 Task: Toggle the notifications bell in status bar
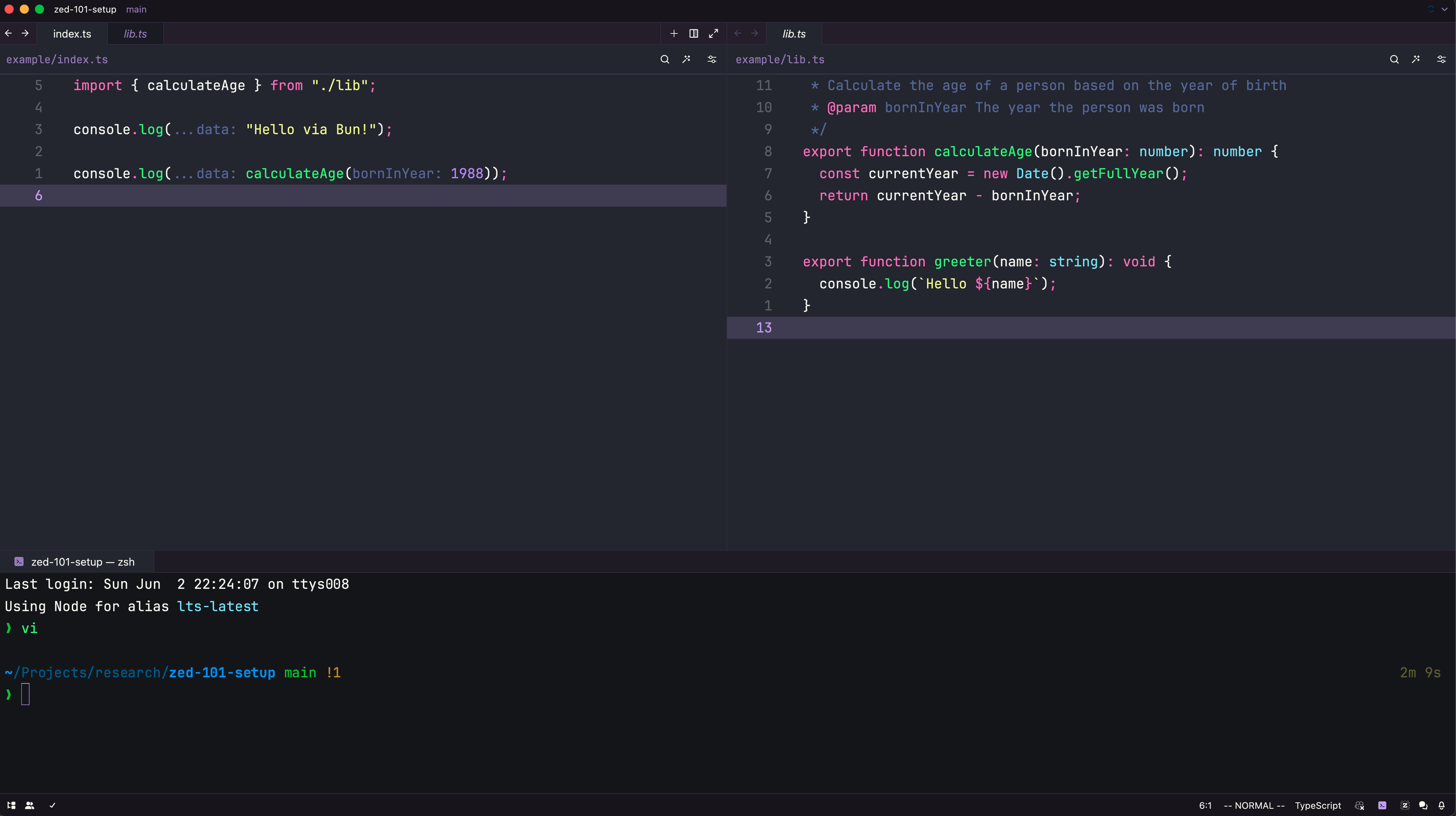point(1441,805)
